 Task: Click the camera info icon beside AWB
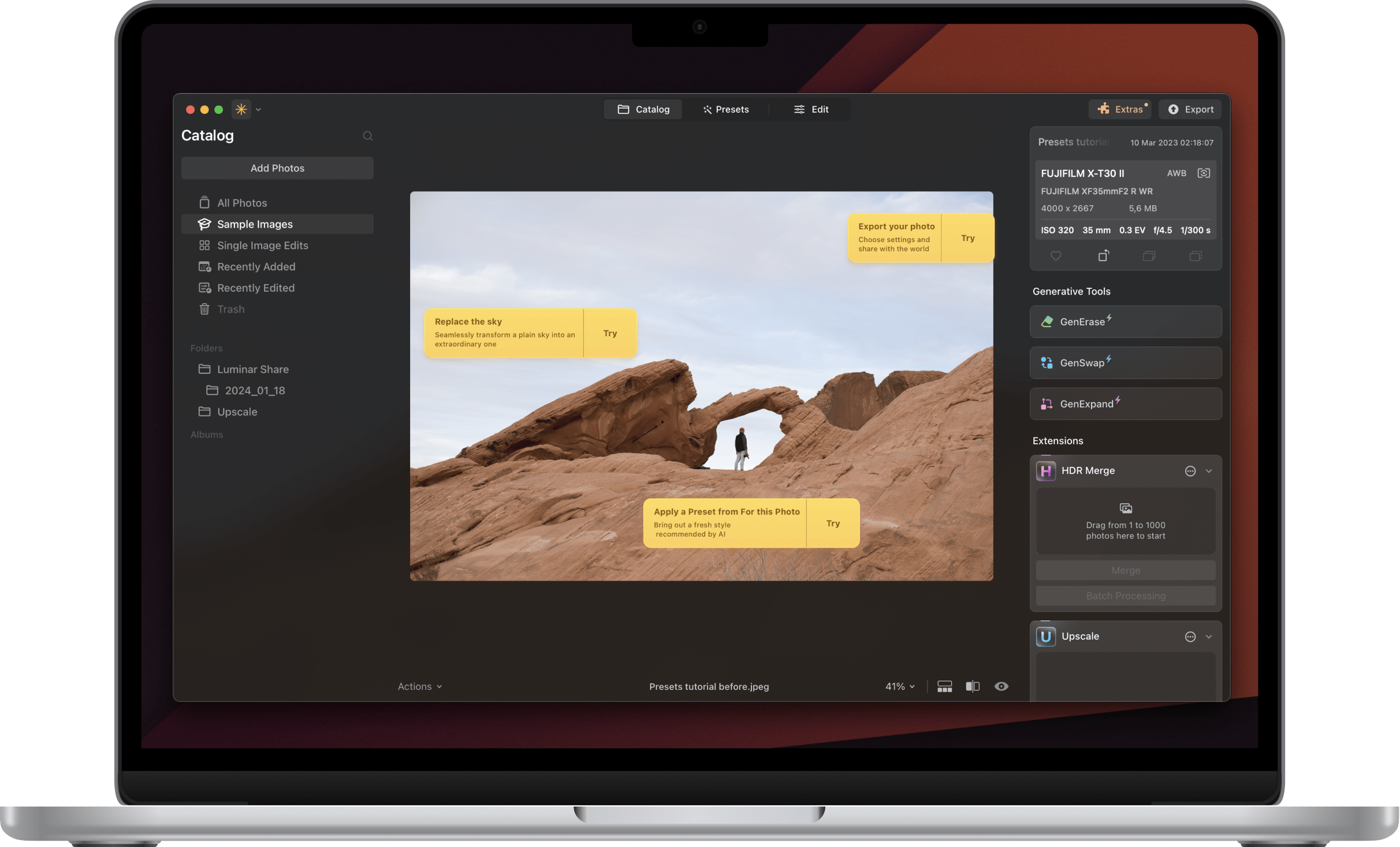tap(1204, 173)
